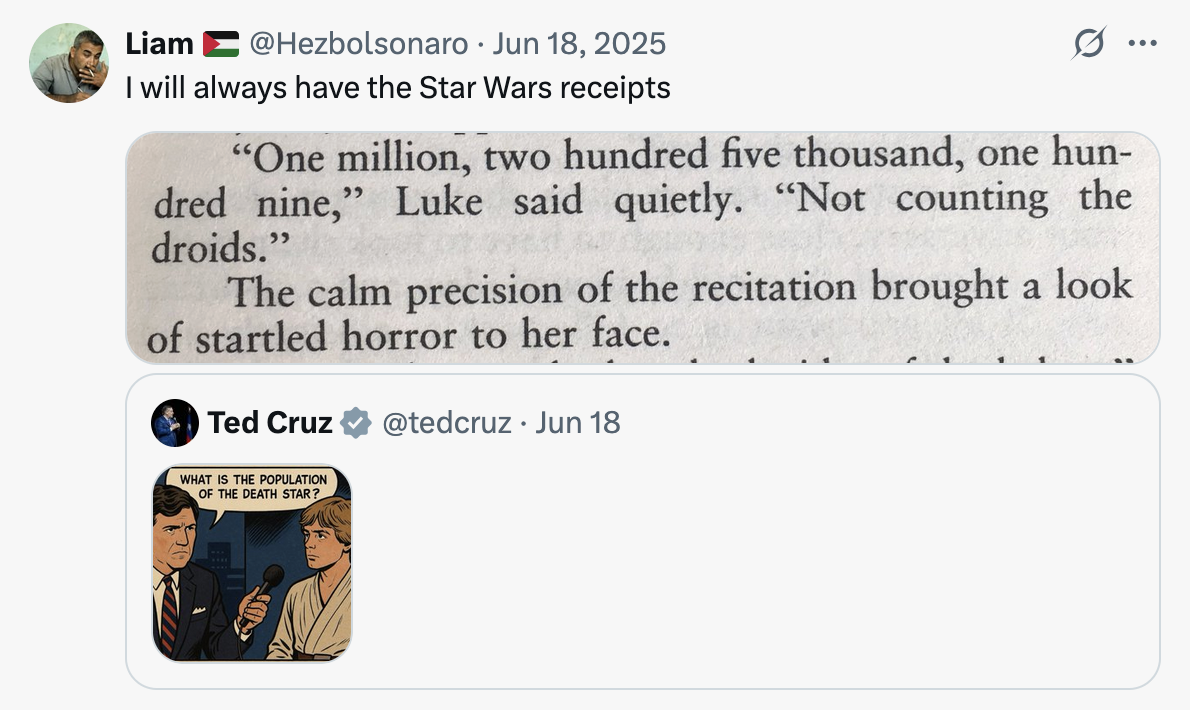
Task: Click the Star Wars receipts tweet text
Action: click(x=398, y=88)
